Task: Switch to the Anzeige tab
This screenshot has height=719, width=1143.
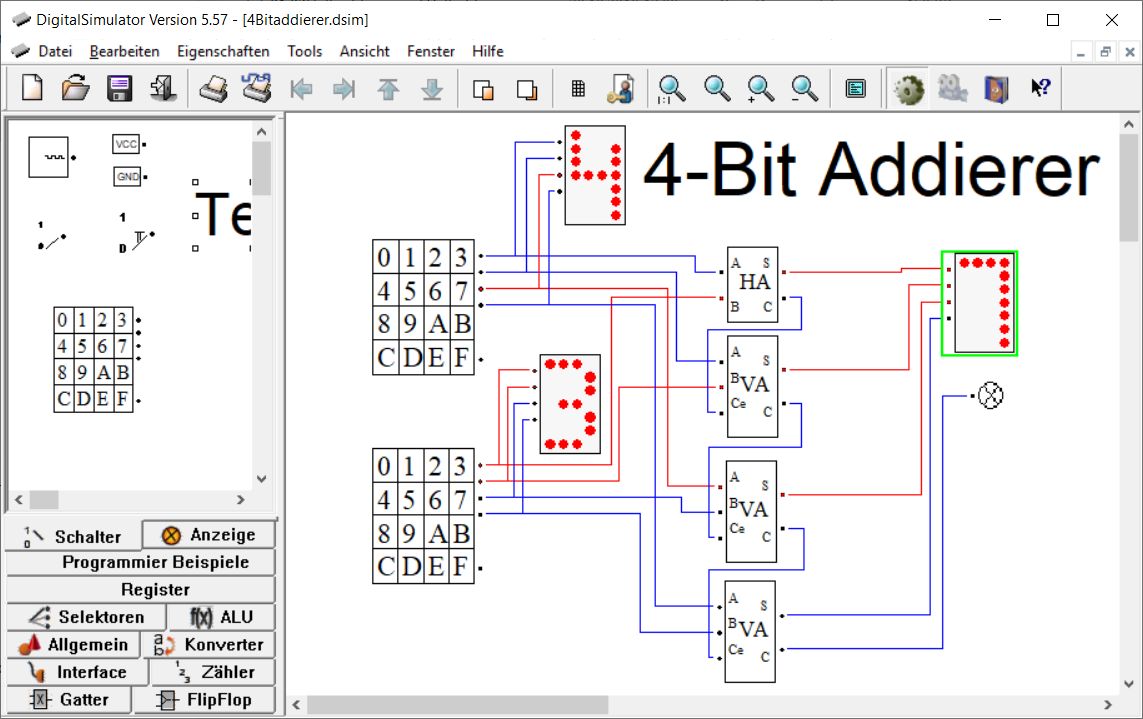Action: click(209, 535)
